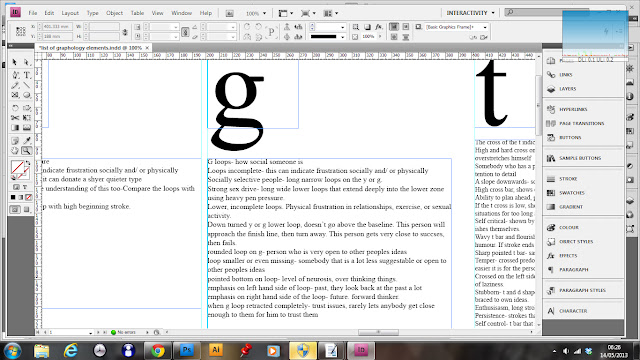This screenshot has height=360, width=640.
Task: Open the Links panel
Action: click(566, 75)
